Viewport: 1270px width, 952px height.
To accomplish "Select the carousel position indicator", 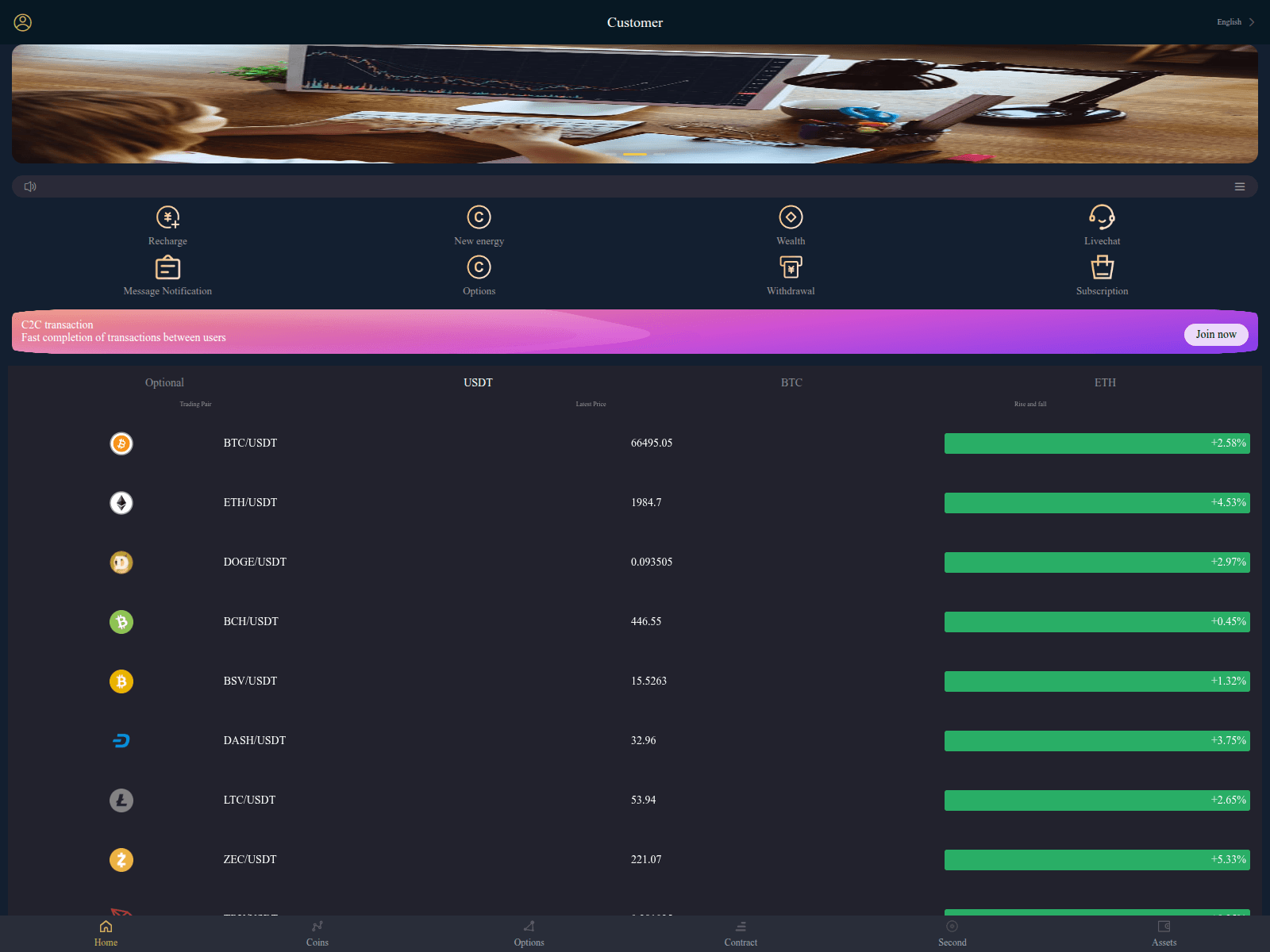I will click(x=634, y=154).
